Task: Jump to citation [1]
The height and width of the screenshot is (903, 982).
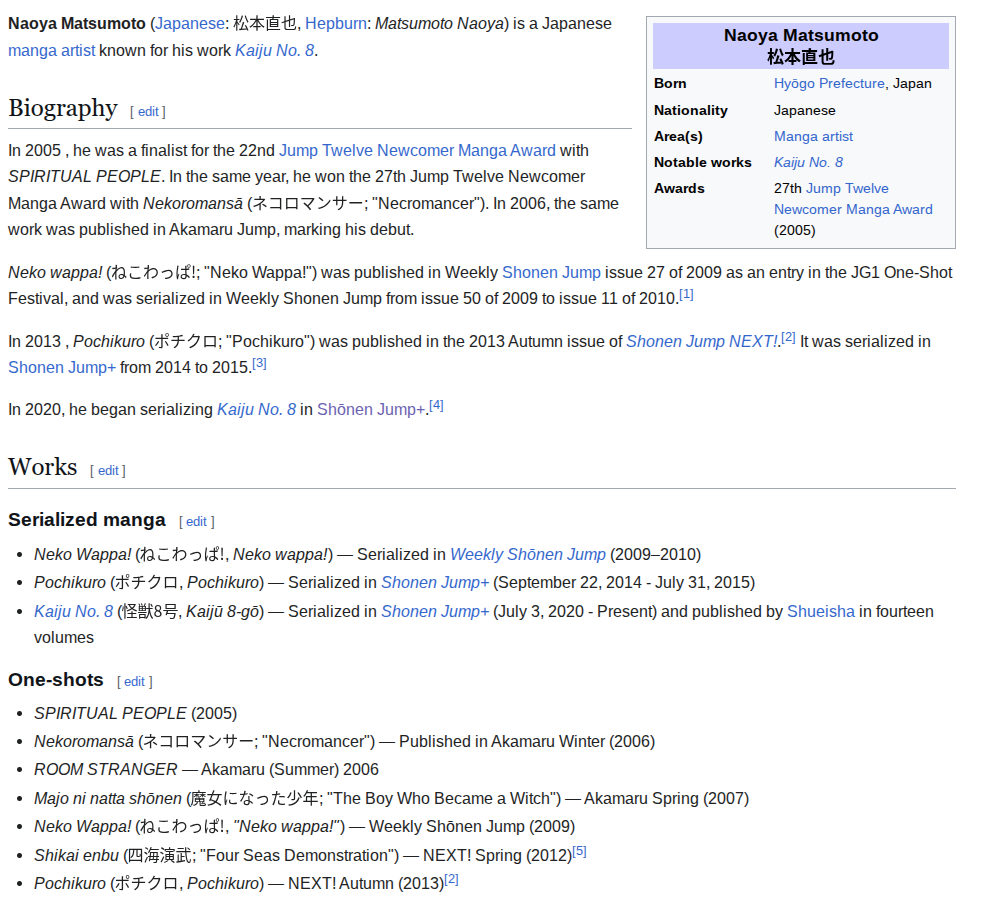Action: point(686,294)
